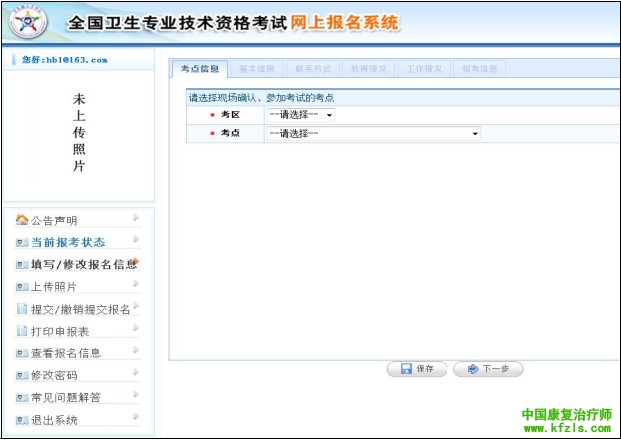Click the system logo emblem in header
621x440 pixels.
(x=30, y=22)
